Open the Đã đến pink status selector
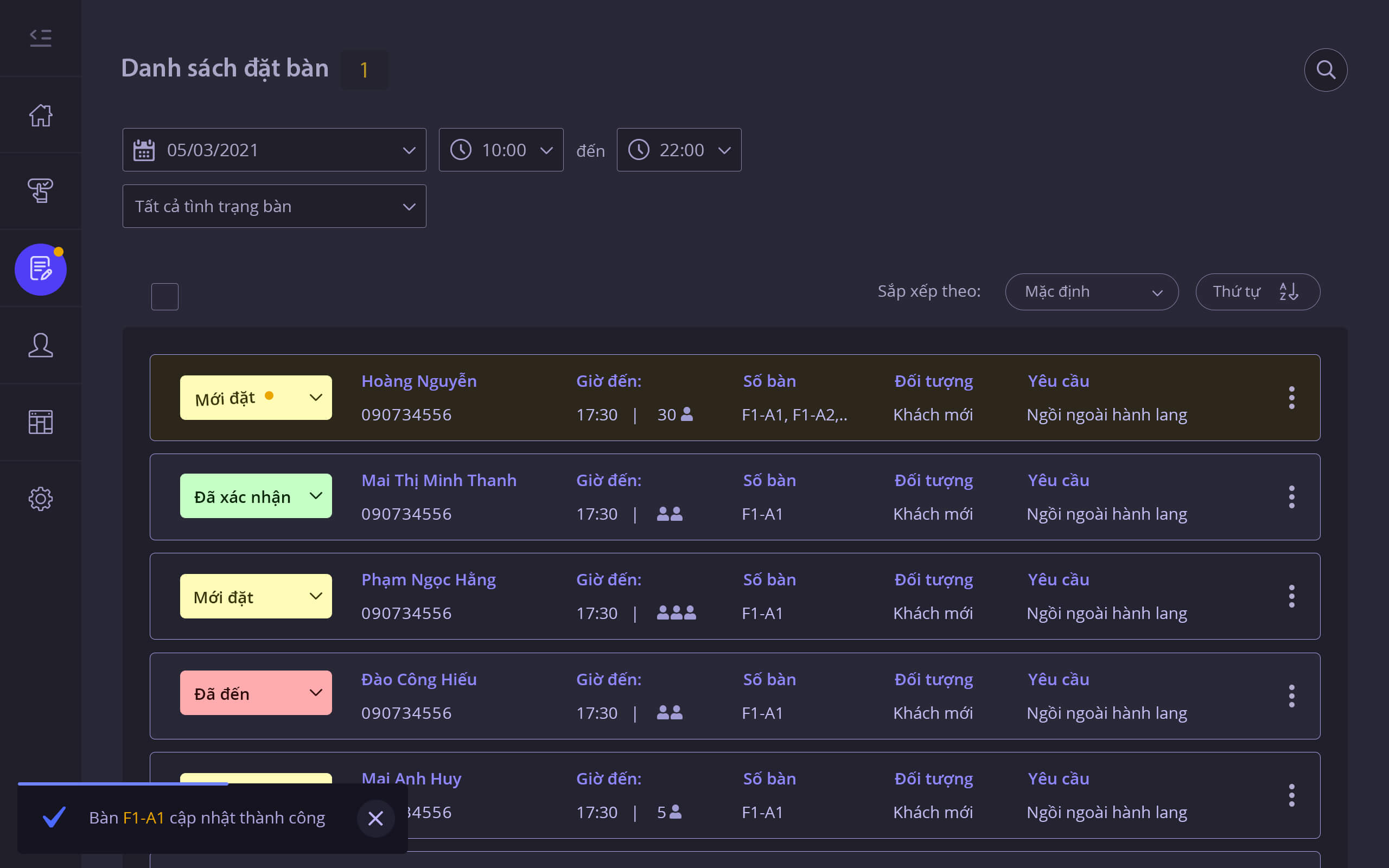The height and width of the screenshot is (868, 1389). click(256, 693)
